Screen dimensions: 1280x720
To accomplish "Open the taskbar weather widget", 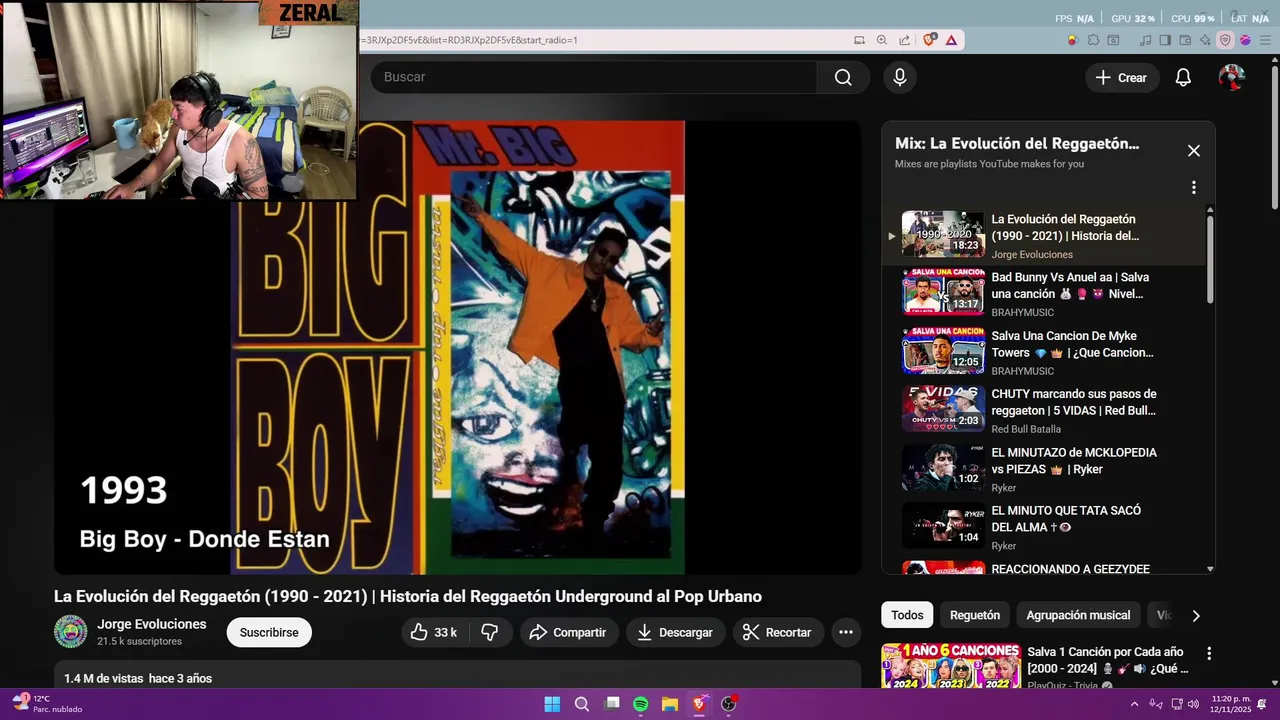I will [47, 704].
